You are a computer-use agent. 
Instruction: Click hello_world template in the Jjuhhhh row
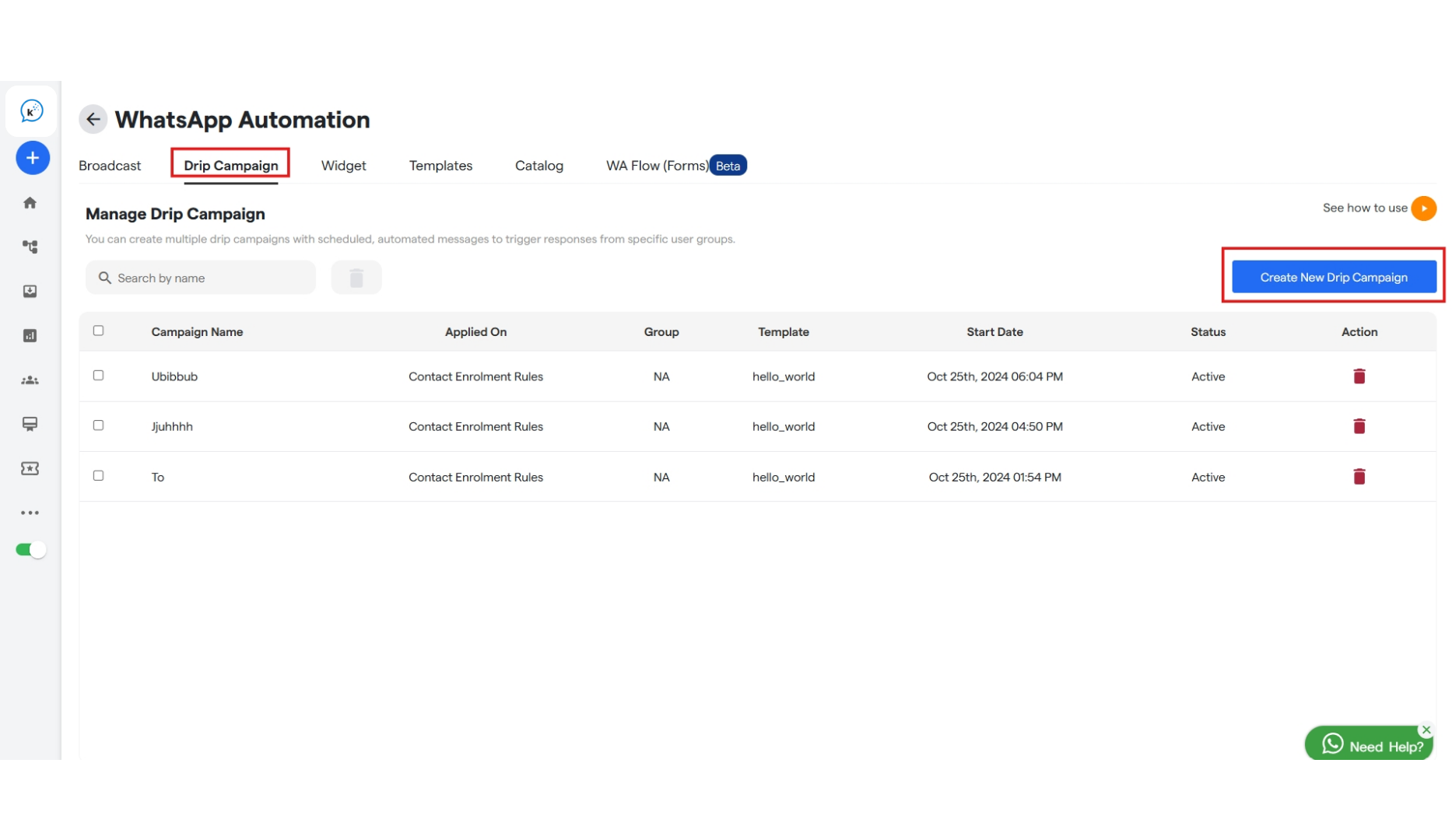(x=784, y=427)
